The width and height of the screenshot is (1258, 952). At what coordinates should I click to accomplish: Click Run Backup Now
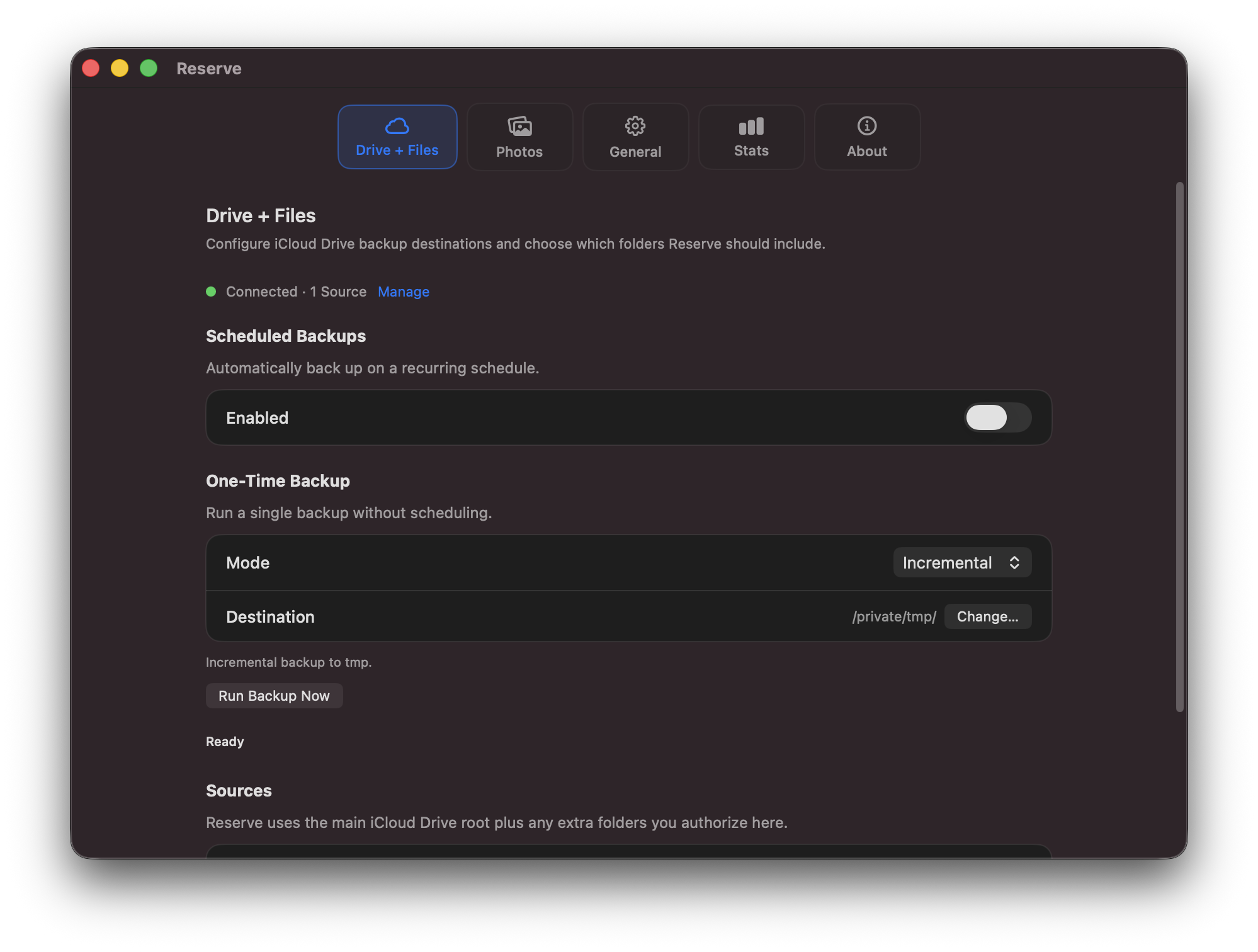click(x=274, y=695)
